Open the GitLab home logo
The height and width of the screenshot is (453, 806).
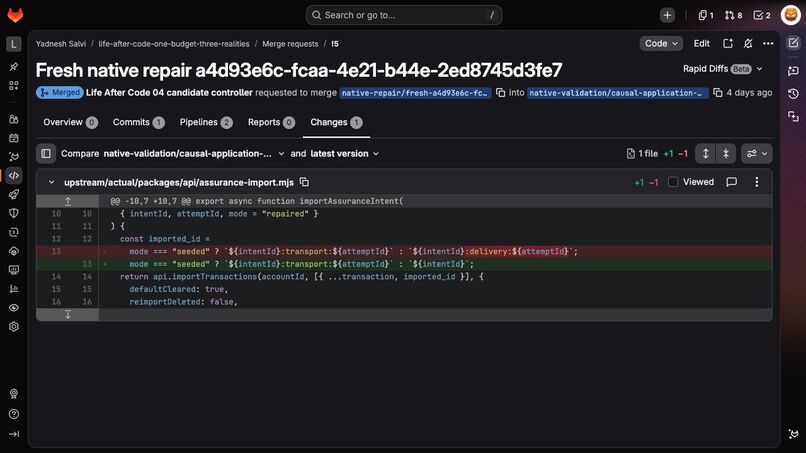pyautogui.click(x=15, y=15)
